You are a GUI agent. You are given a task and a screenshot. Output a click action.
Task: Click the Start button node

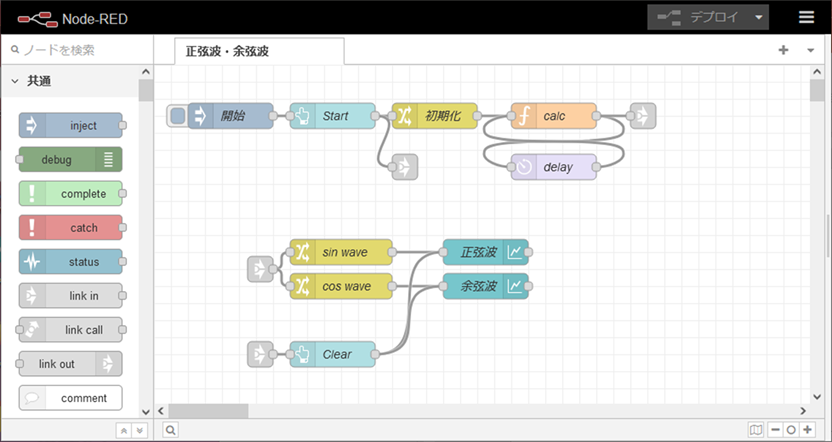[334, 116]
